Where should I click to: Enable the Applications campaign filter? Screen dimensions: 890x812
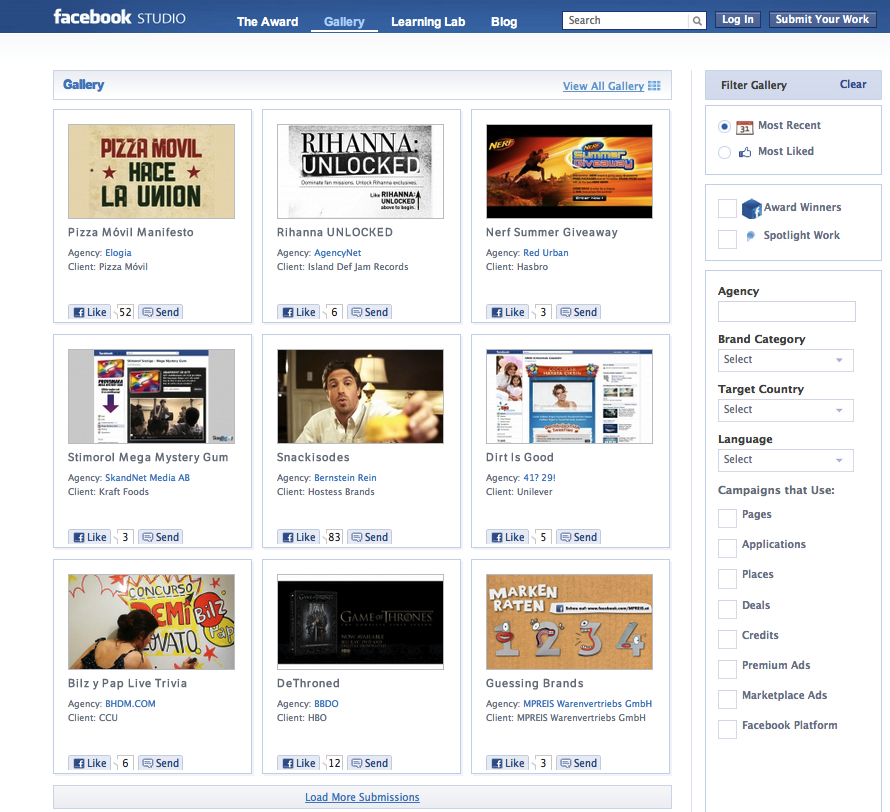pos(727,548)
